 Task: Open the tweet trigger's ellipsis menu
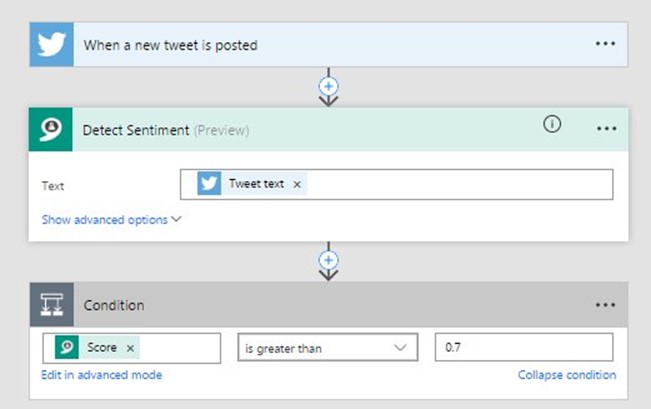point(606,44)
